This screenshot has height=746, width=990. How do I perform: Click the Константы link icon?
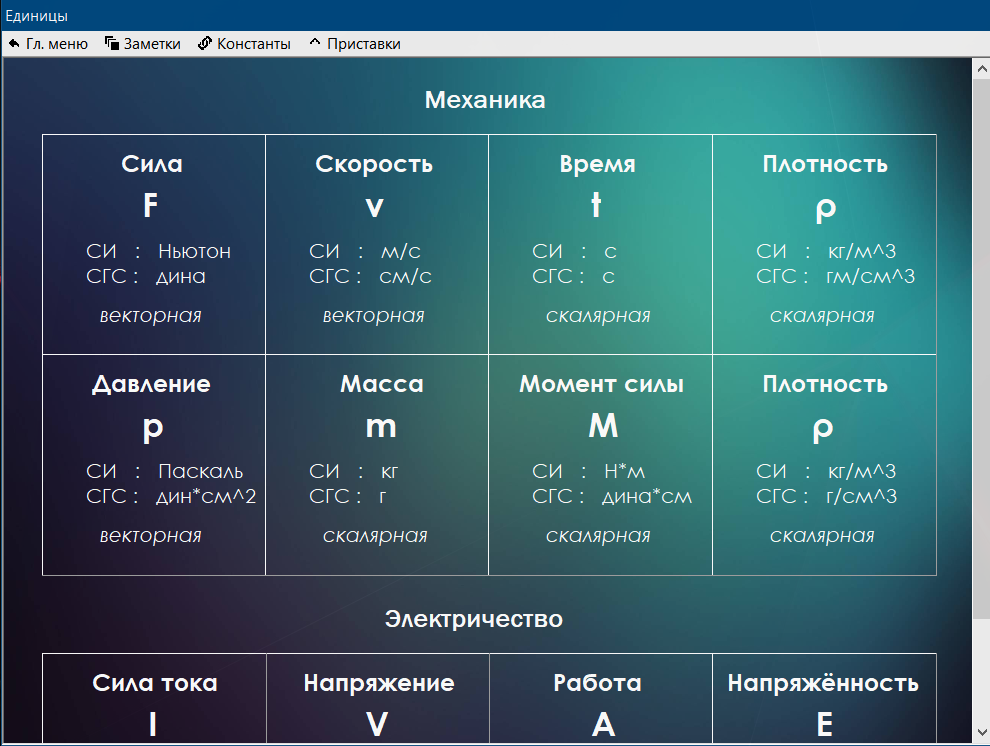coord(205,44)
